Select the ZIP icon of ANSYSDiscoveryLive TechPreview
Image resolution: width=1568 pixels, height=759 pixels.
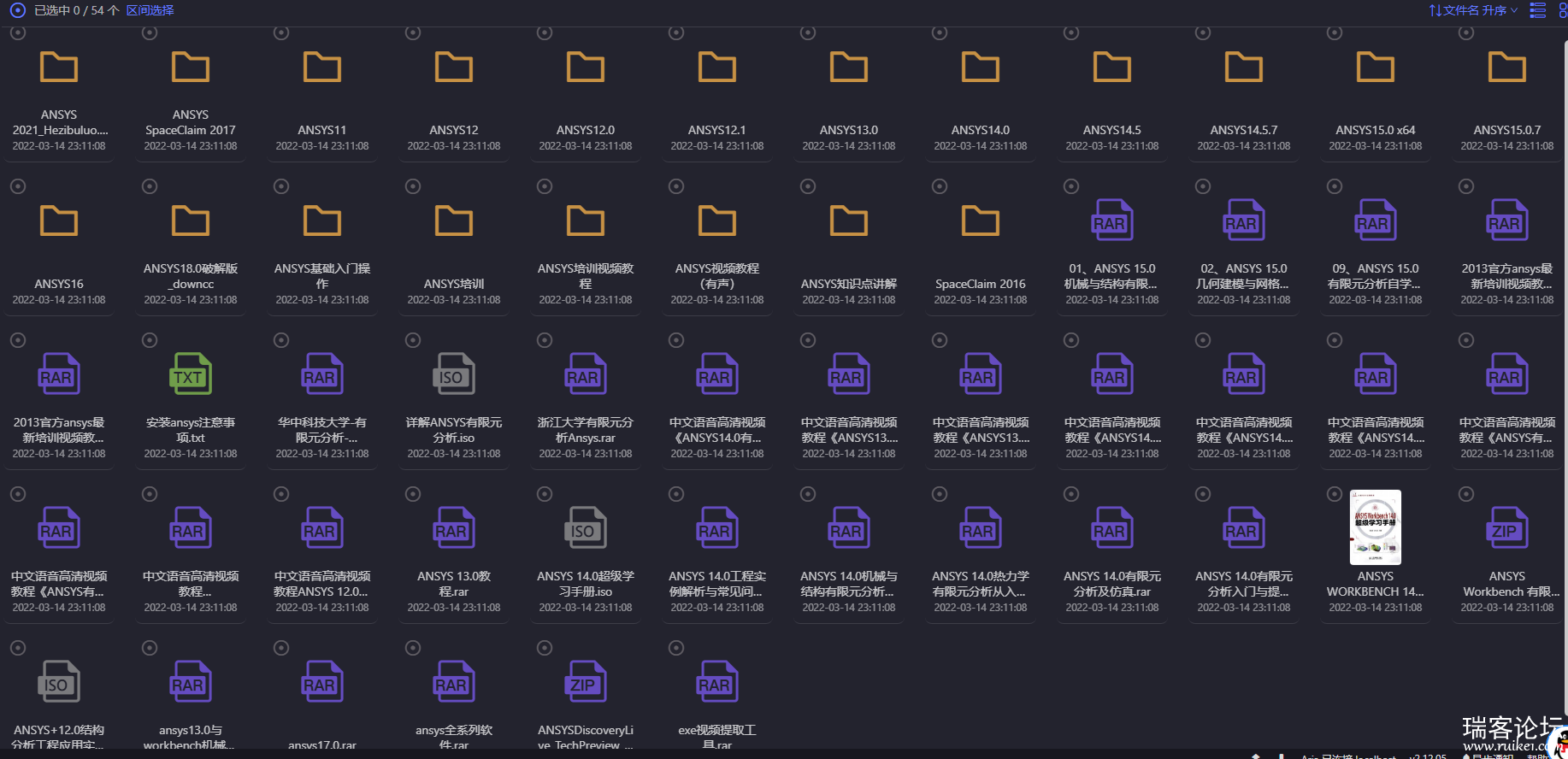pos(586,681)
